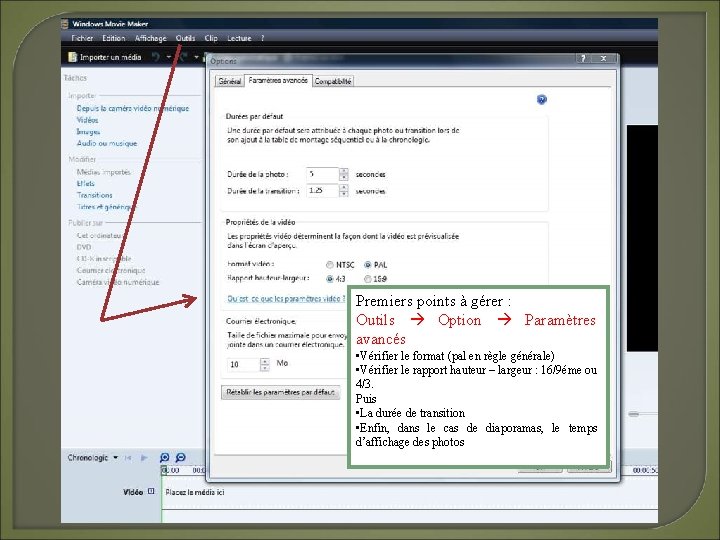Image resolution: width=720 pixels, height=540 pixels.
Task: Click the Tâches pane header
Action: (x=75, y=78)
